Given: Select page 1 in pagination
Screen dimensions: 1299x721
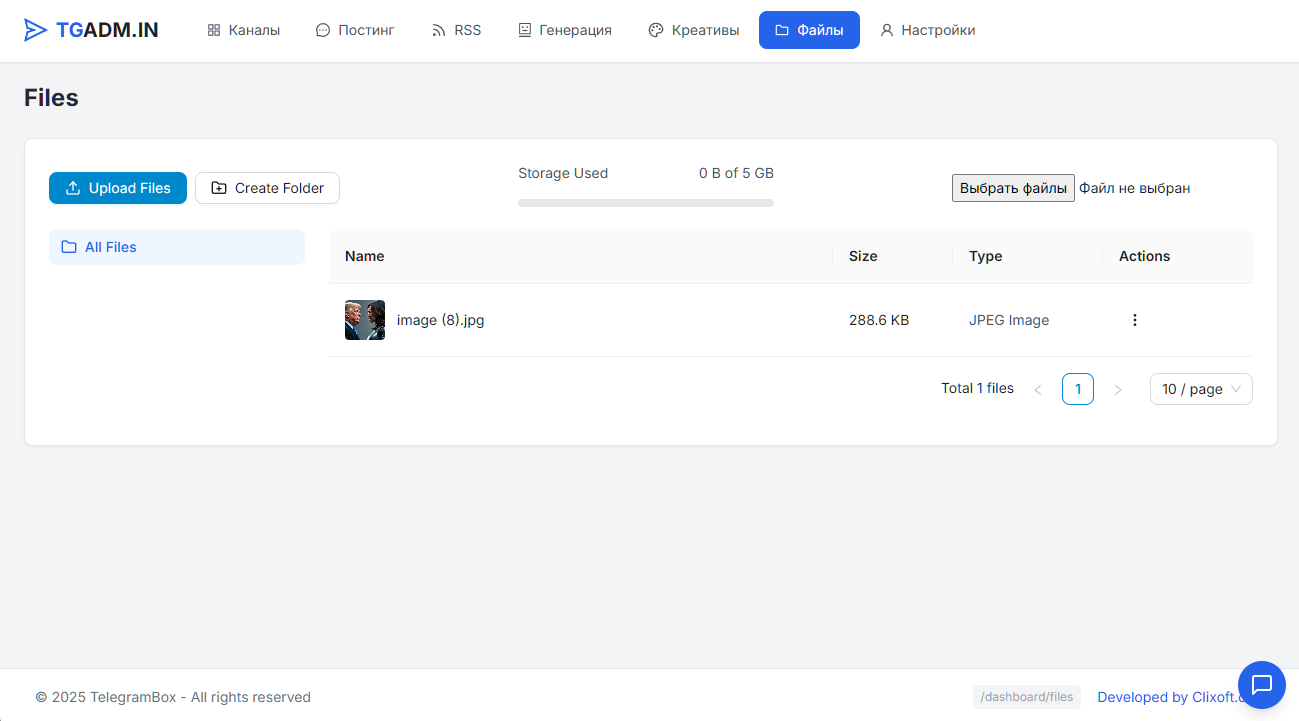Looking at the screenshot, I should tap(1078, 389).
